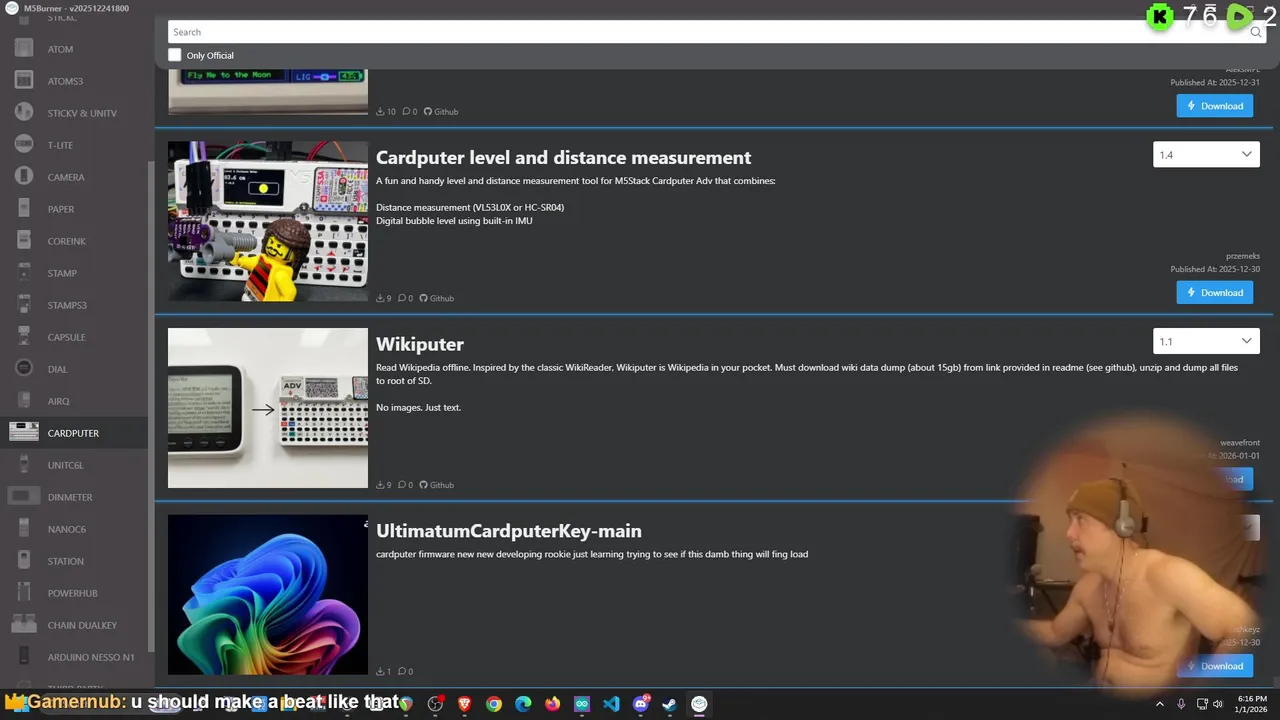The width and height of the screenshot is (1280, 720).
Task: Toggle the Only Official checkbox
Action: tap(175, 55)
